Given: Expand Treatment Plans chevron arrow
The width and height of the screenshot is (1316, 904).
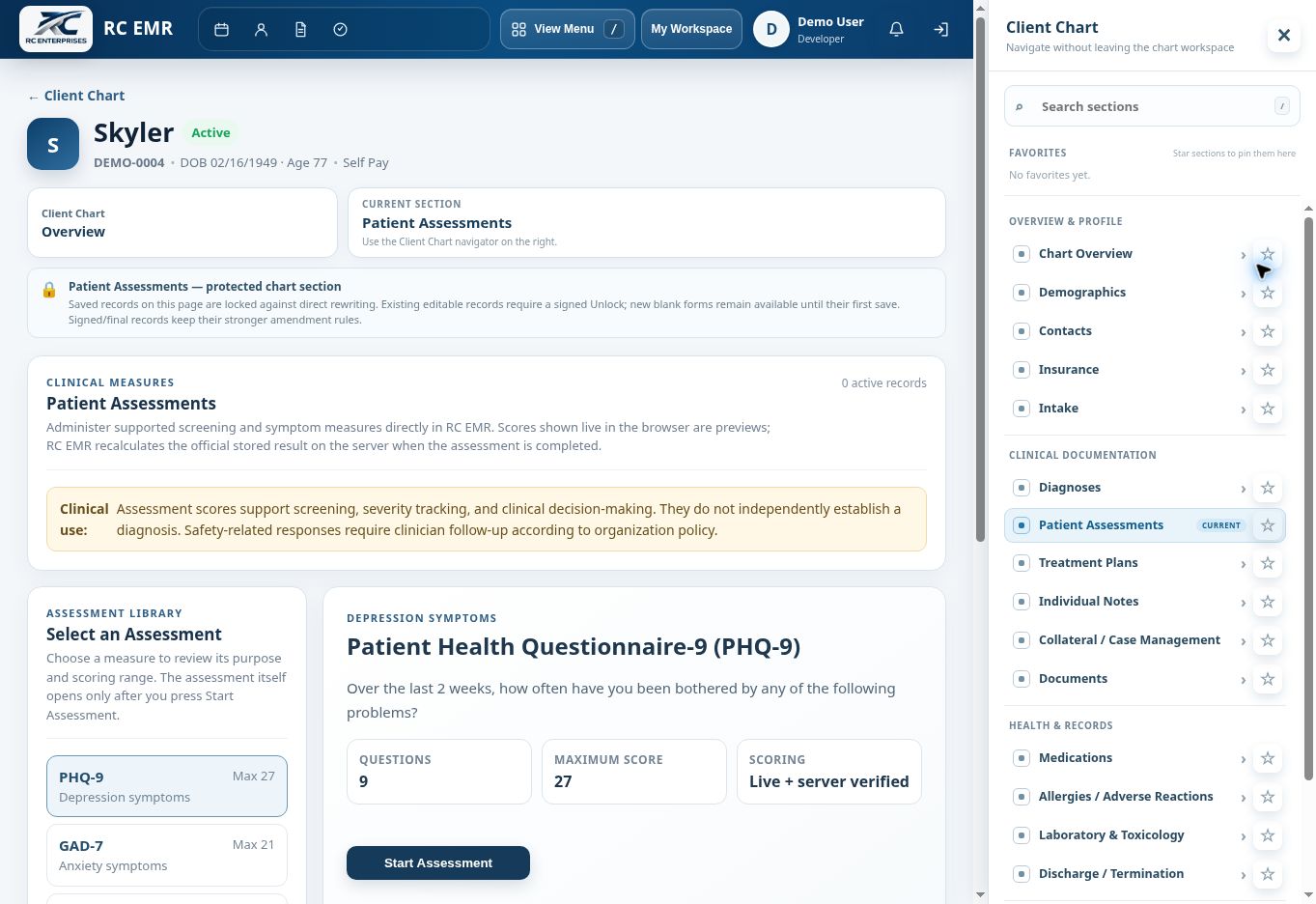Looking at the screenshot, I should pos(1243,564).
